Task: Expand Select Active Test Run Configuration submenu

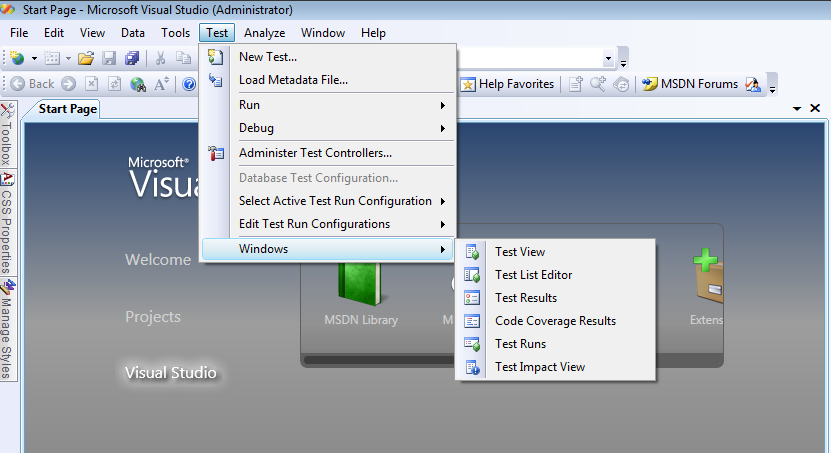Action: [328, 201]
